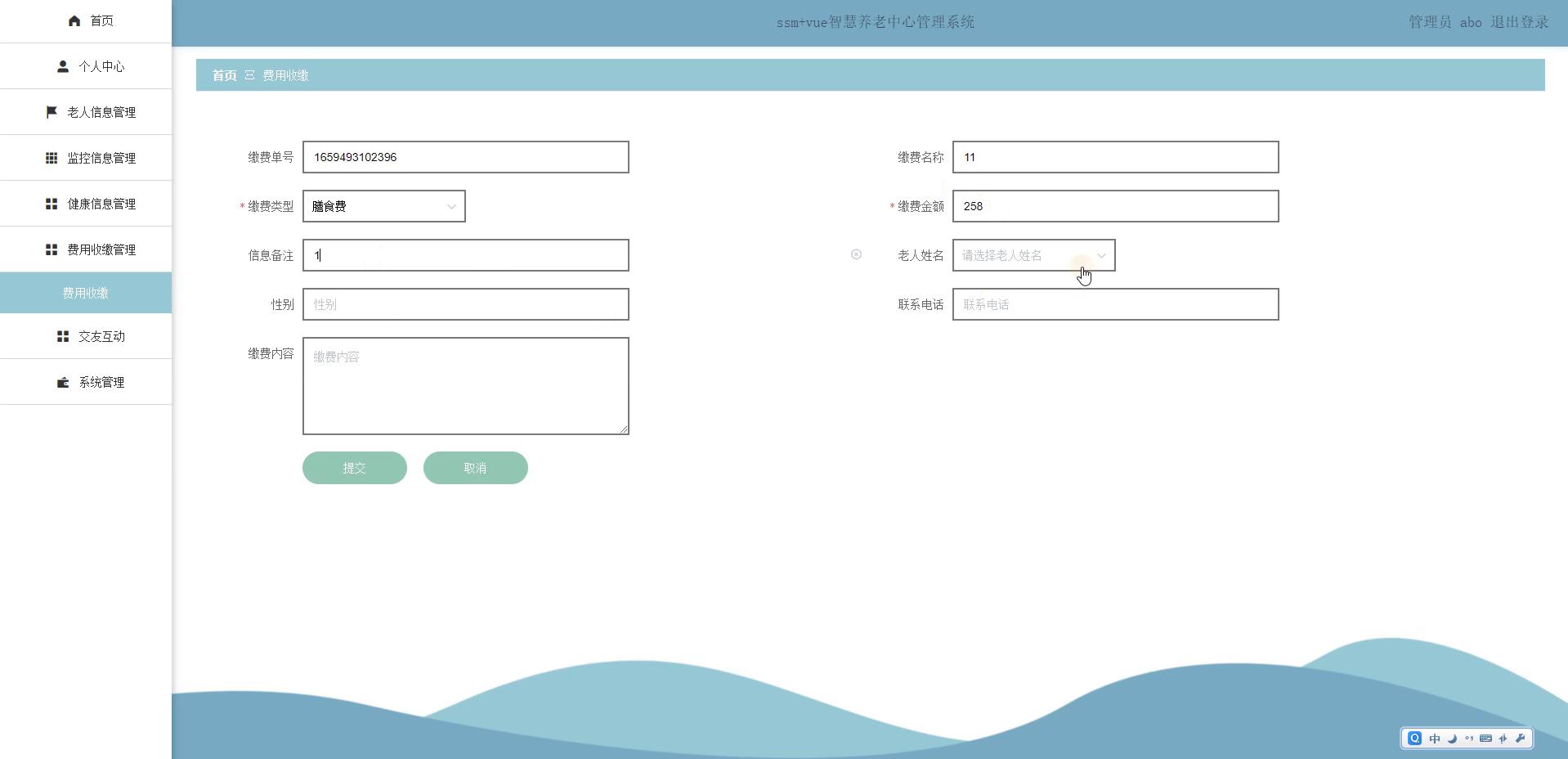This screenshot has width=1568, height=759.
Task: Open 首页 in the sidebar
Action: tap(86, 21)
